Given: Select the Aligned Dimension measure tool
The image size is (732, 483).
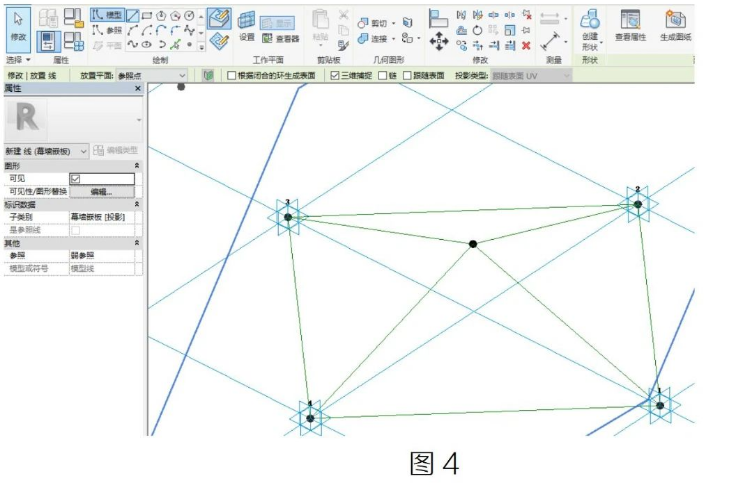Looking at the screenshot, I should pos(550,41).
